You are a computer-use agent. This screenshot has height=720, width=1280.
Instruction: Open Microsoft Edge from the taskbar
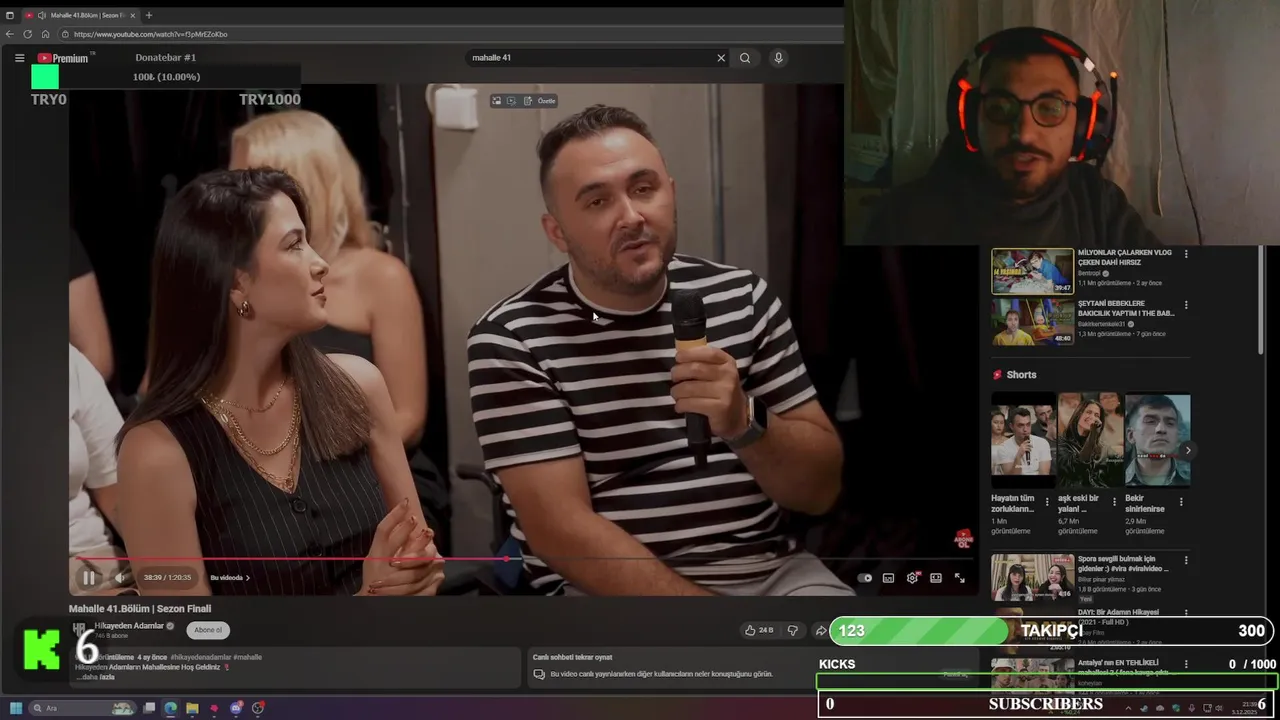click(170, 708)
